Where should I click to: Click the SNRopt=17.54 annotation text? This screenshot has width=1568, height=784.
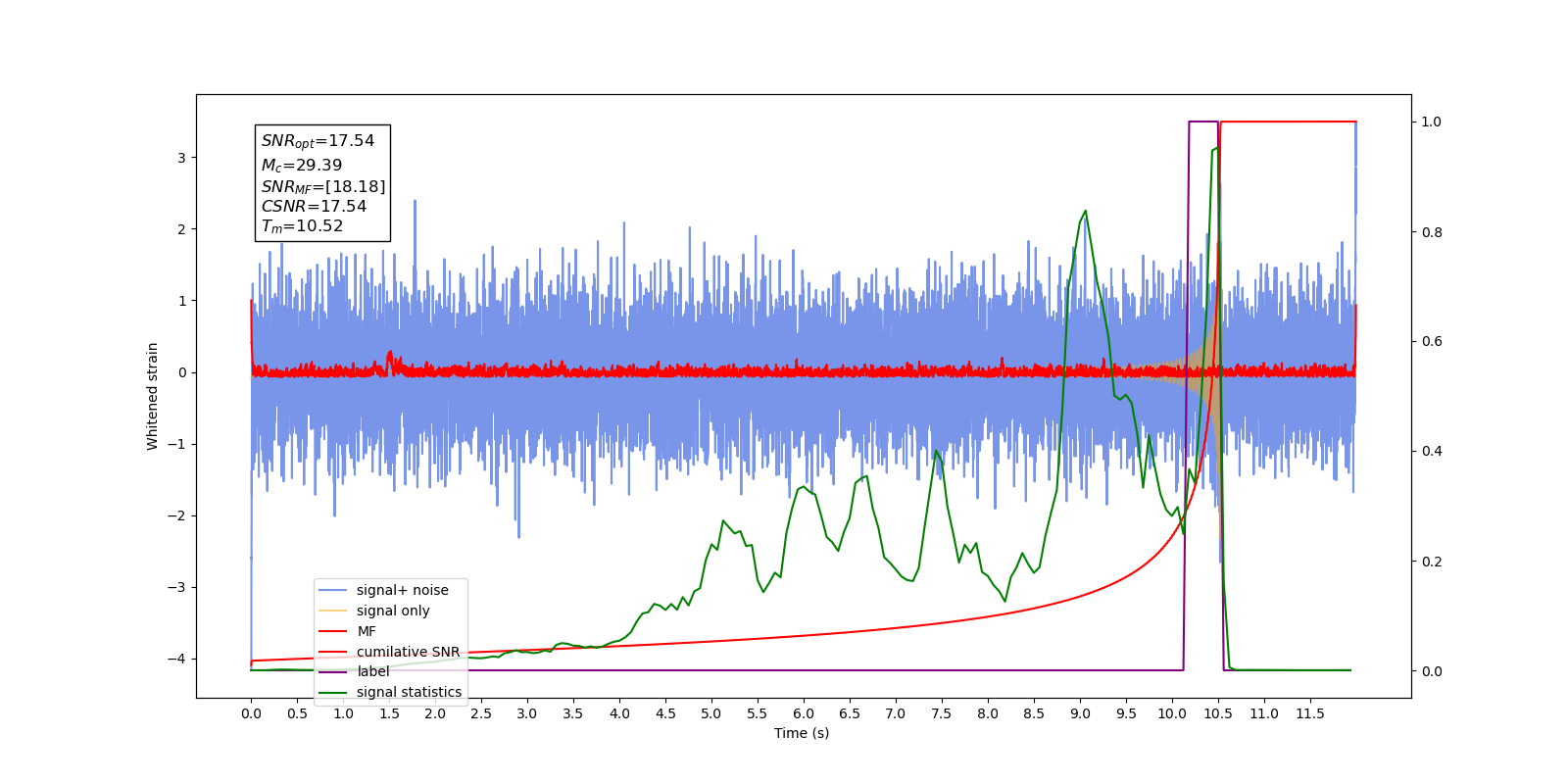318,141
